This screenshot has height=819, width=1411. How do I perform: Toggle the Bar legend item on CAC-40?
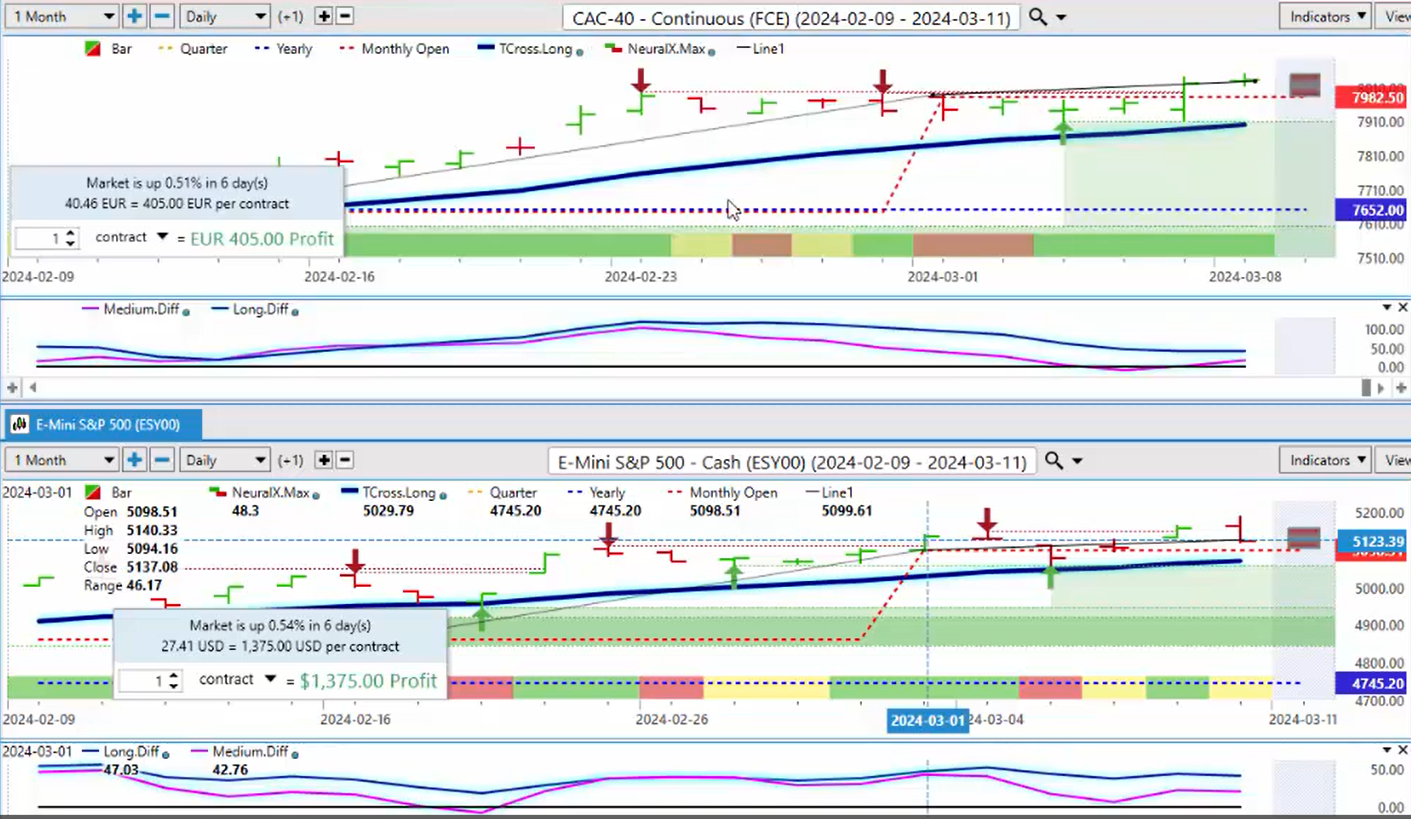point(107,48)
